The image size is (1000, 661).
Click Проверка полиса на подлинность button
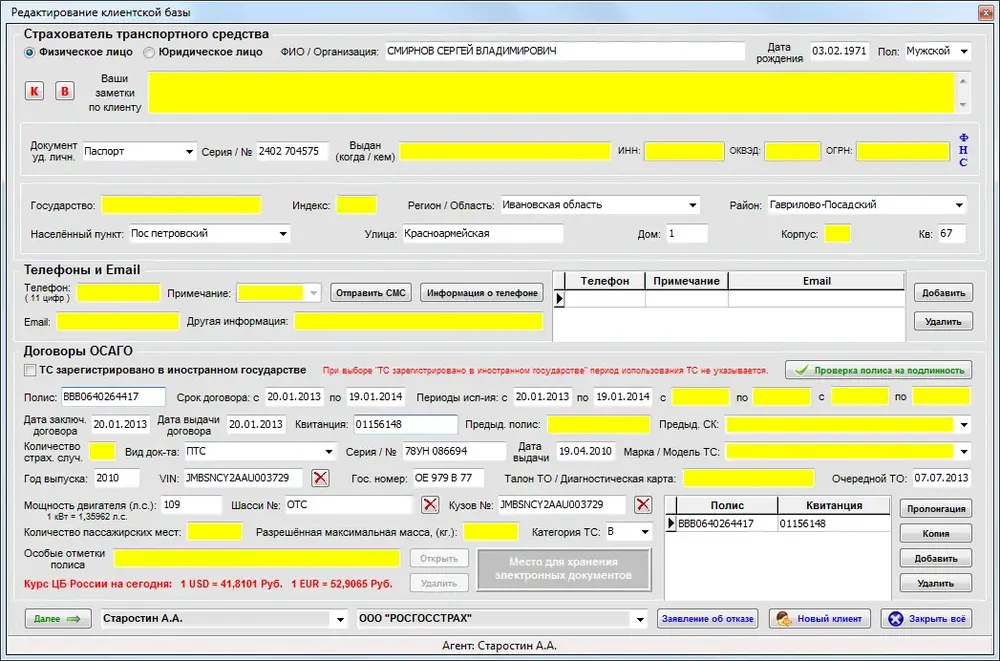(x=879, y=370)
